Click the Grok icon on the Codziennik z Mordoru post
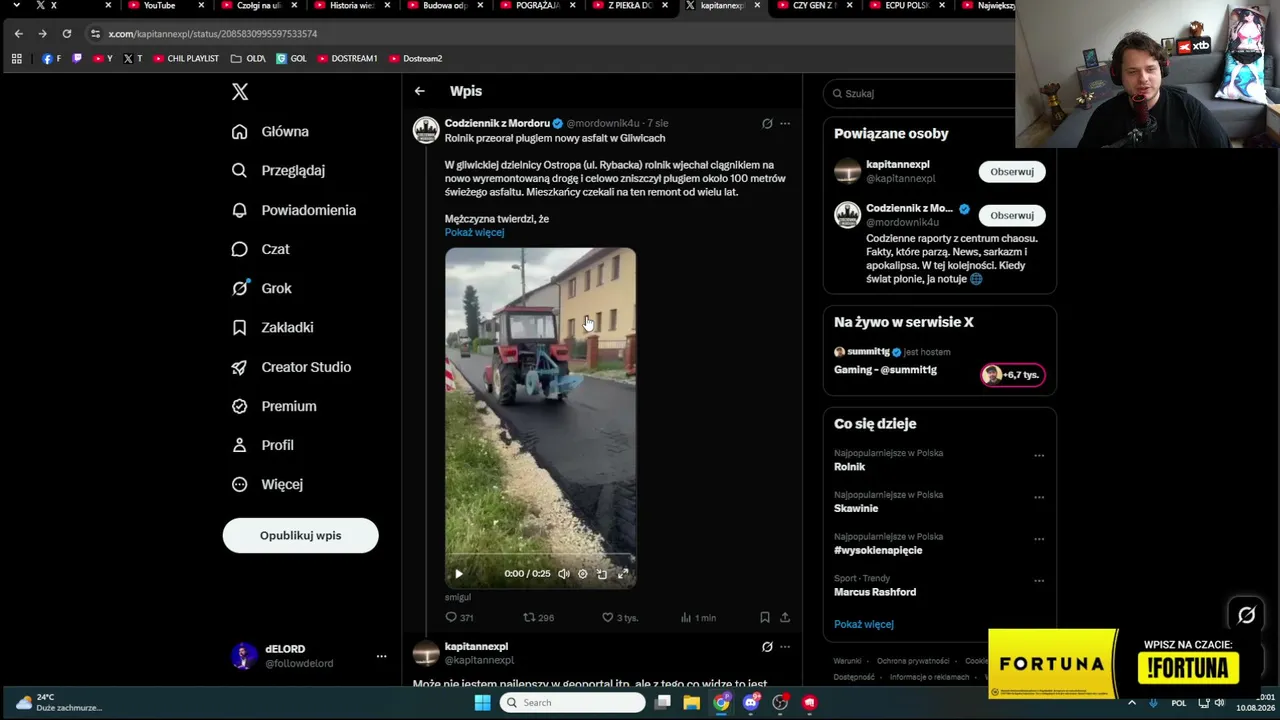 click(767, 124)
